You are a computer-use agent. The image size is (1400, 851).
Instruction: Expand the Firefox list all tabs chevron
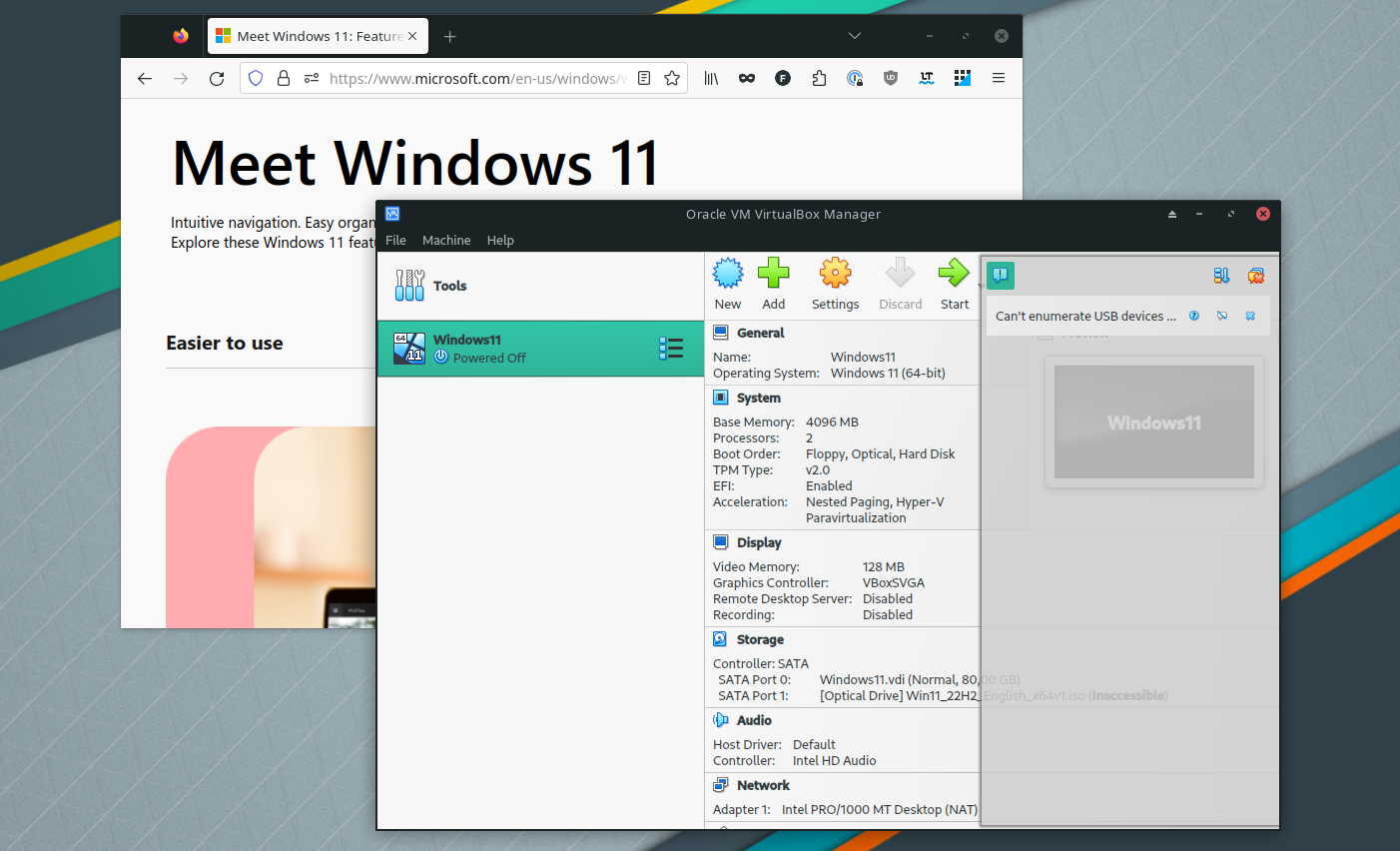tap(855, 36)
